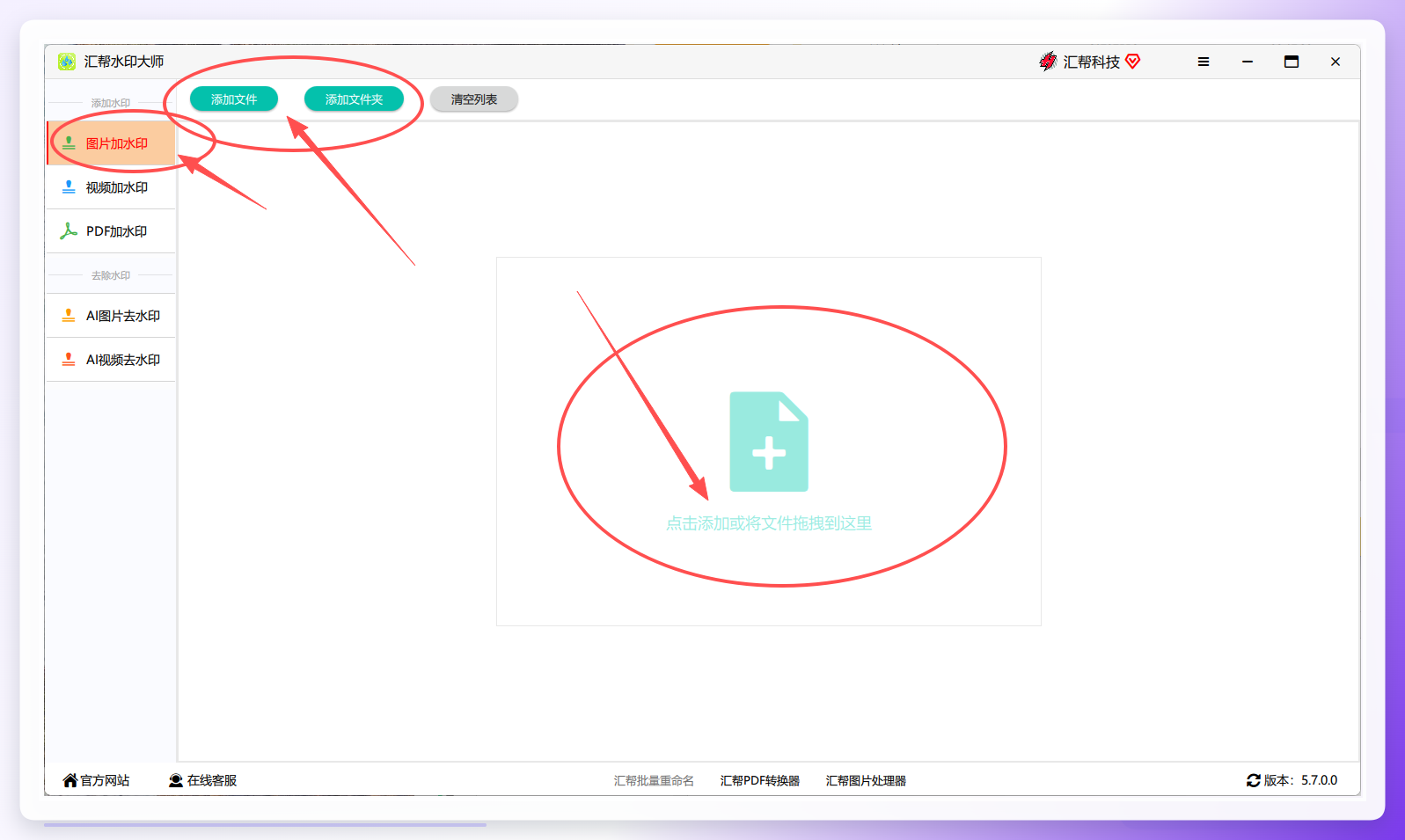
Task: Open the PDF加水印 section
Action: click(x=111, y=231)
